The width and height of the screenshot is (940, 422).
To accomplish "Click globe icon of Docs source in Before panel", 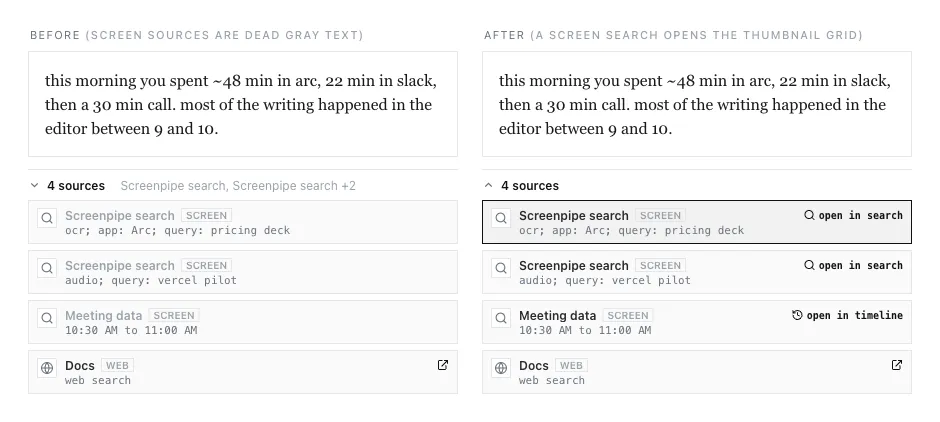I will [47, 368].
